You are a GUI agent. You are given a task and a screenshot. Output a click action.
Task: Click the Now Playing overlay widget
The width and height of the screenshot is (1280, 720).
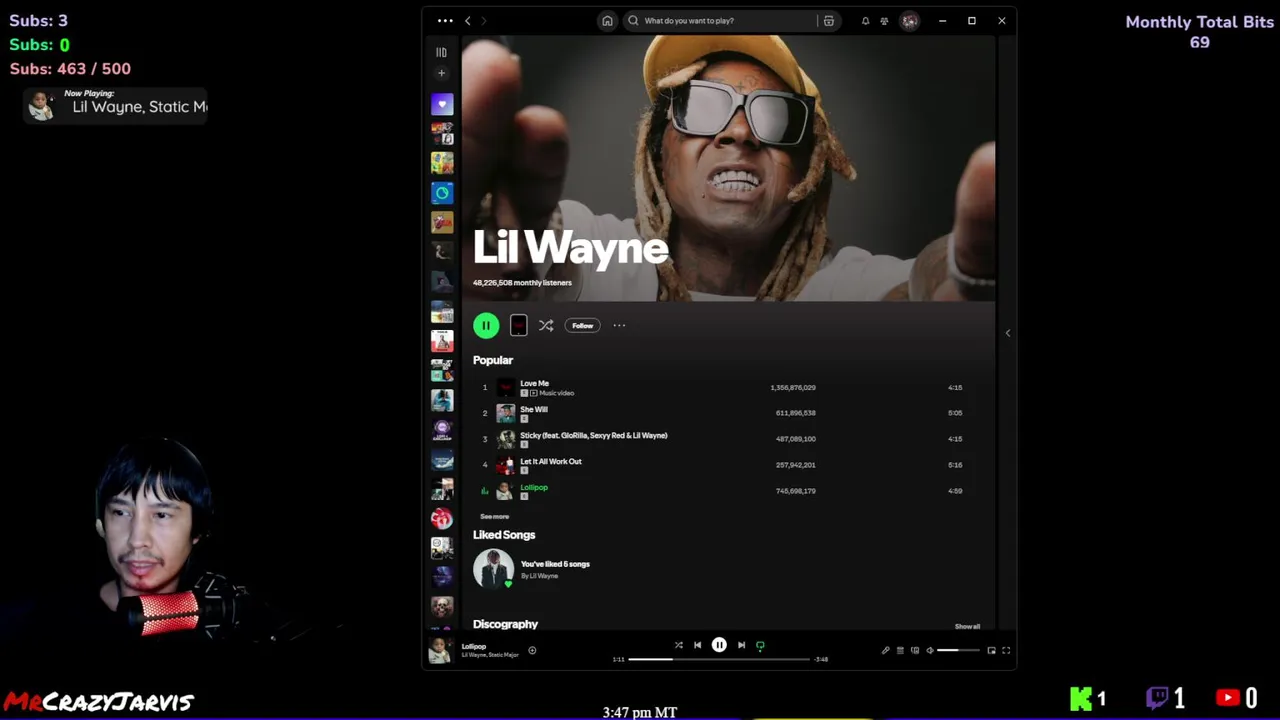pos(116,104)
